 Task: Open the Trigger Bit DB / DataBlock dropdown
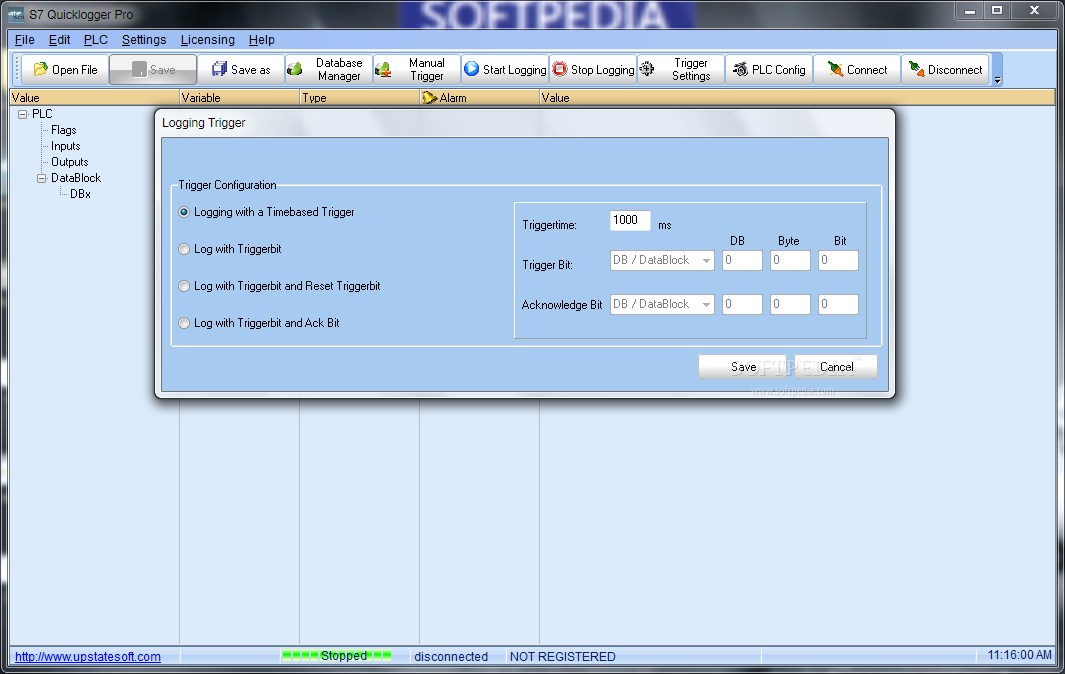click(662, 260)
